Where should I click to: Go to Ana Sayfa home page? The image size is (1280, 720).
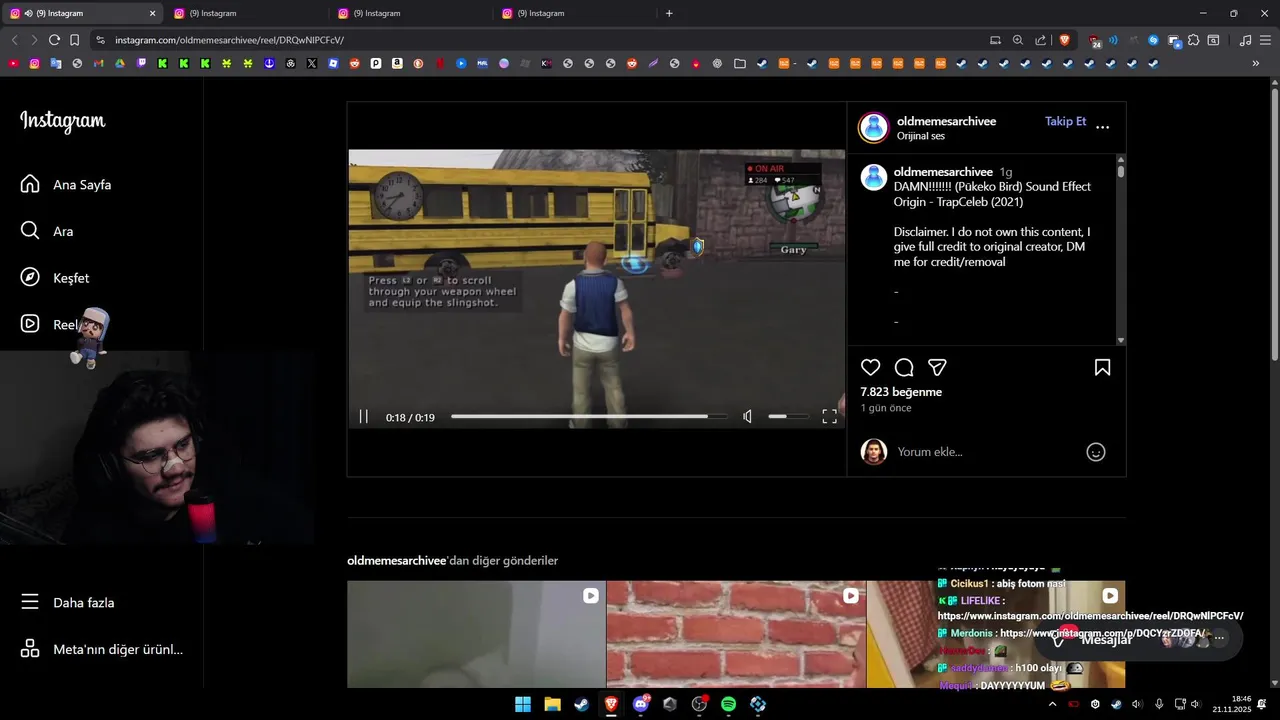tap(66, 185)
